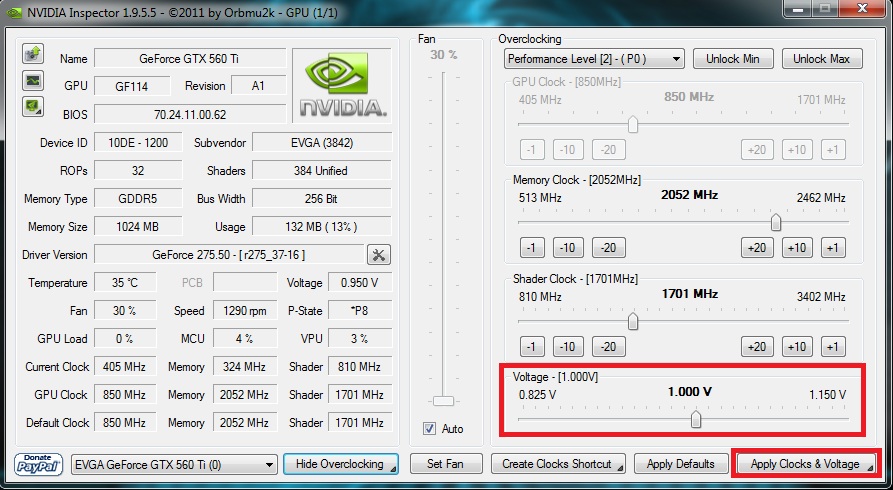Increase Memory Clock by 20 MHz
Screen dimensions: 893x490
point(757,248)
